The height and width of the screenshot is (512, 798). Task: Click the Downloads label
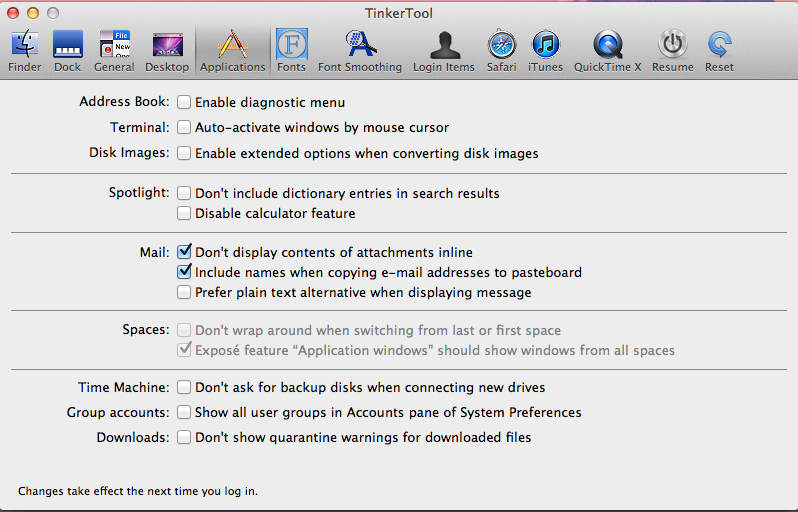[133, 437]
